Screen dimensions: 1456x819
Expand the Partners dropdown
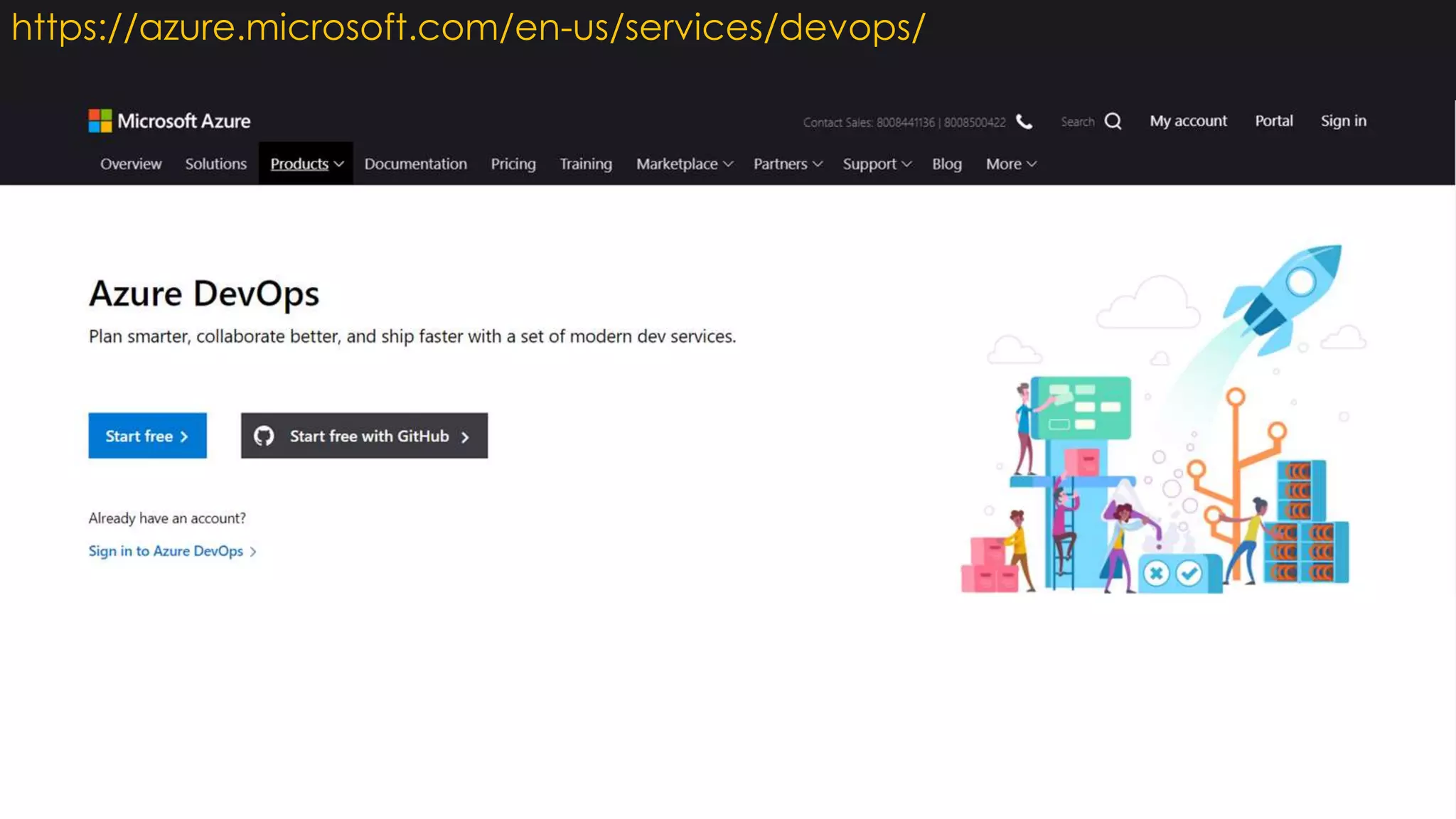pos(788,164)
